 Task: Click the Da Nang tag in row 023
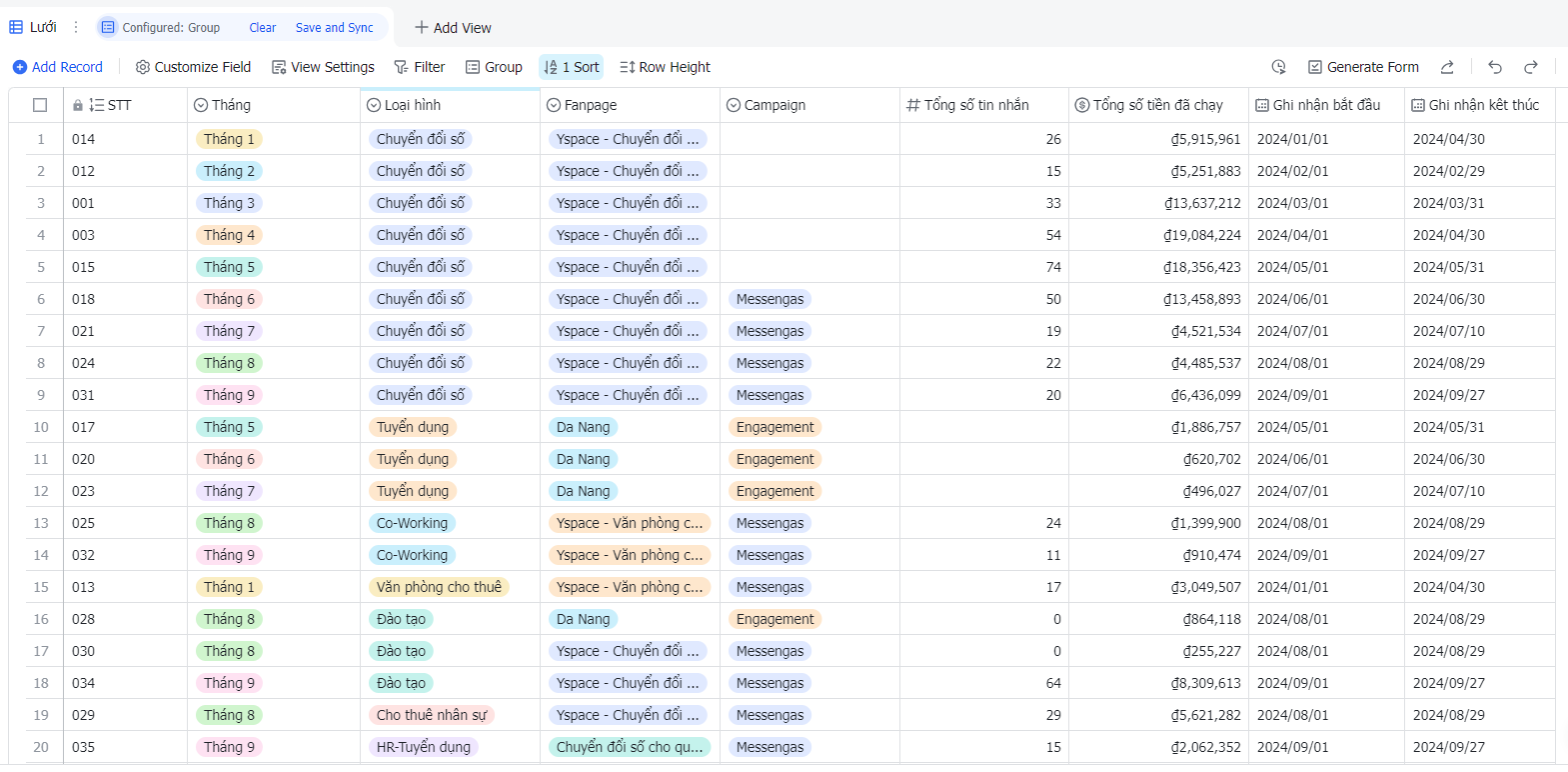pos(583,491)
